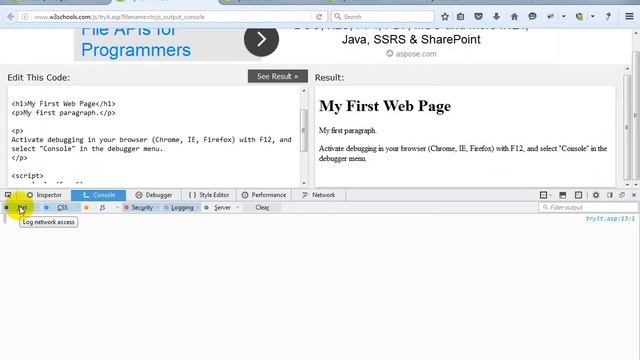Image resolution: width=640 pixels, height=360 pixels.
Task: Open devtools settings gear
Action: coord(596,195)
